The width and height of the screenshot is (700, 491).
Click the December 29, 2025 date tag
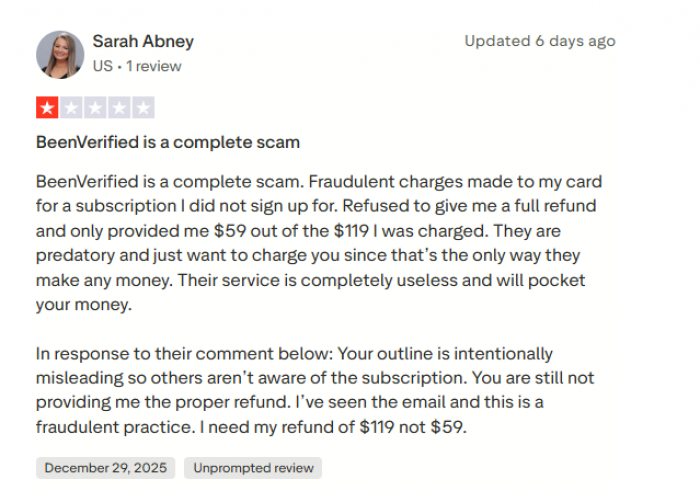point(105,467)
